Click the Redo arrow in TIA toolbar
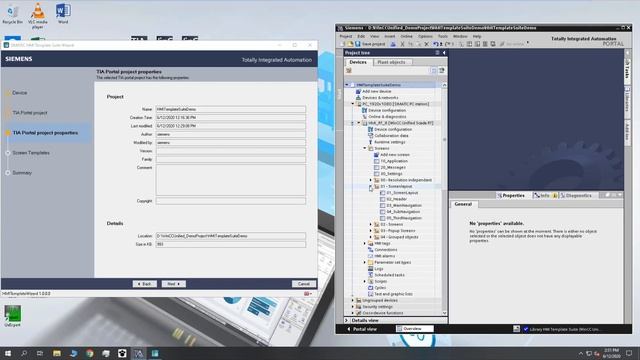The height and width of the screenshot is (360, 640). pyautogui.click(x=447, y=44)
